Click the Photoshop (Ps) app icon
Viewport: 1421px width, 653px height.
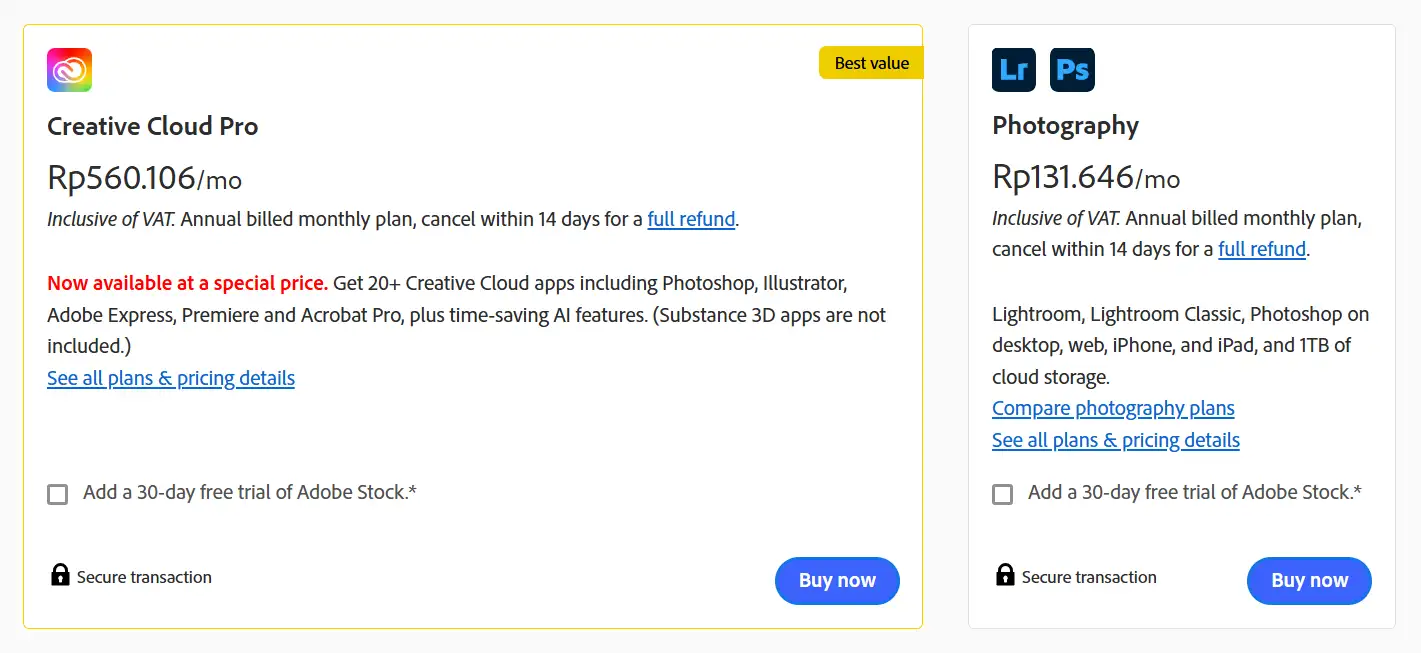click(1072, 70)
